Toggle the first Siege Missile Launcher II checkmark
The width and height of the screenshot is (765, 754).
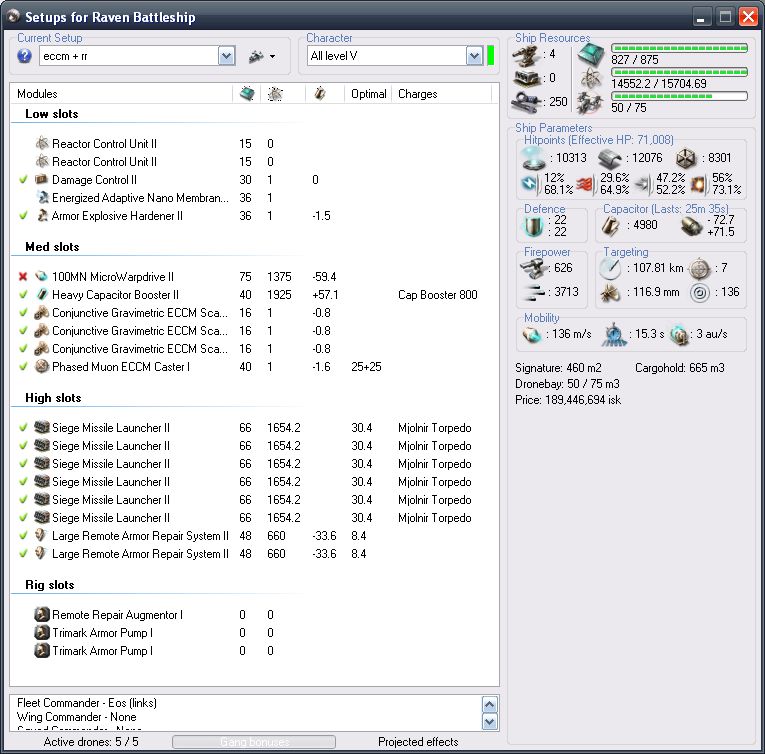click(x=23, y=428)
